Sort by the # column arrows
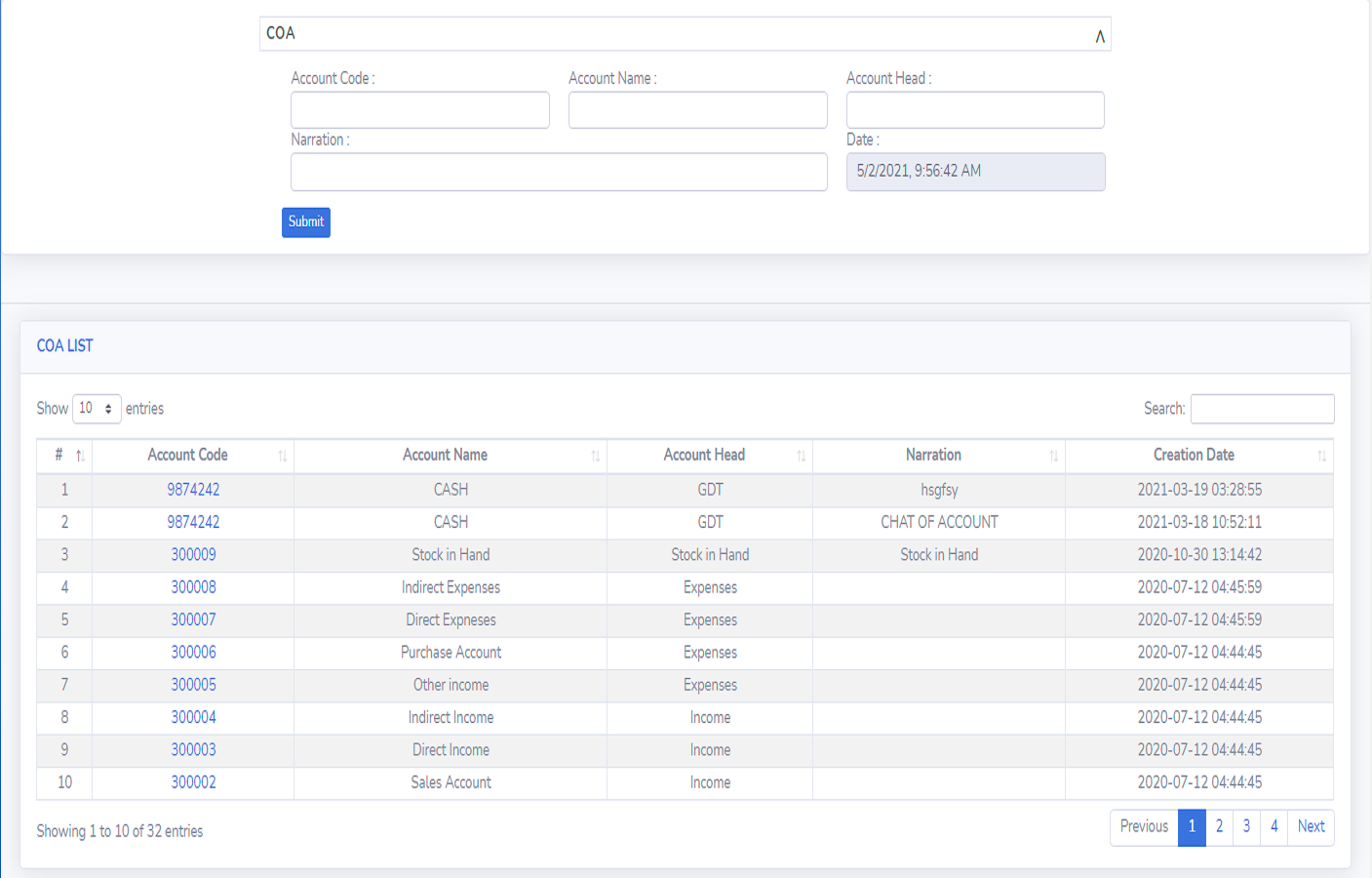Screen dimensions: 1372x878 tap(80, 456)
